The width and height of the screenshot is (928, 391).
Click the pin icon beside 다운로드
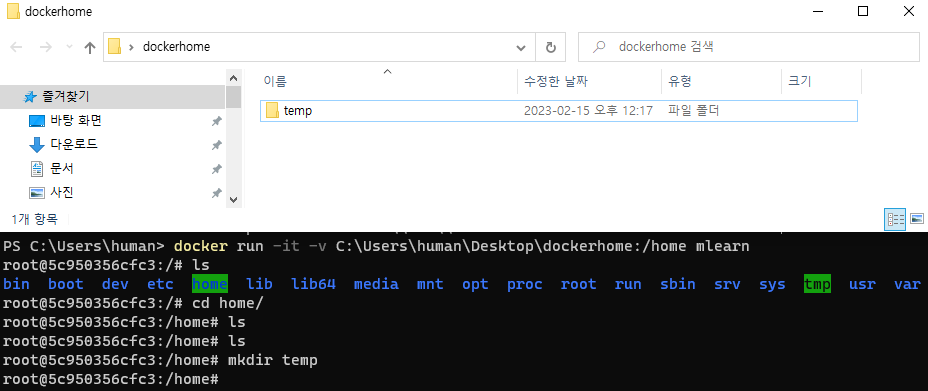217,145
